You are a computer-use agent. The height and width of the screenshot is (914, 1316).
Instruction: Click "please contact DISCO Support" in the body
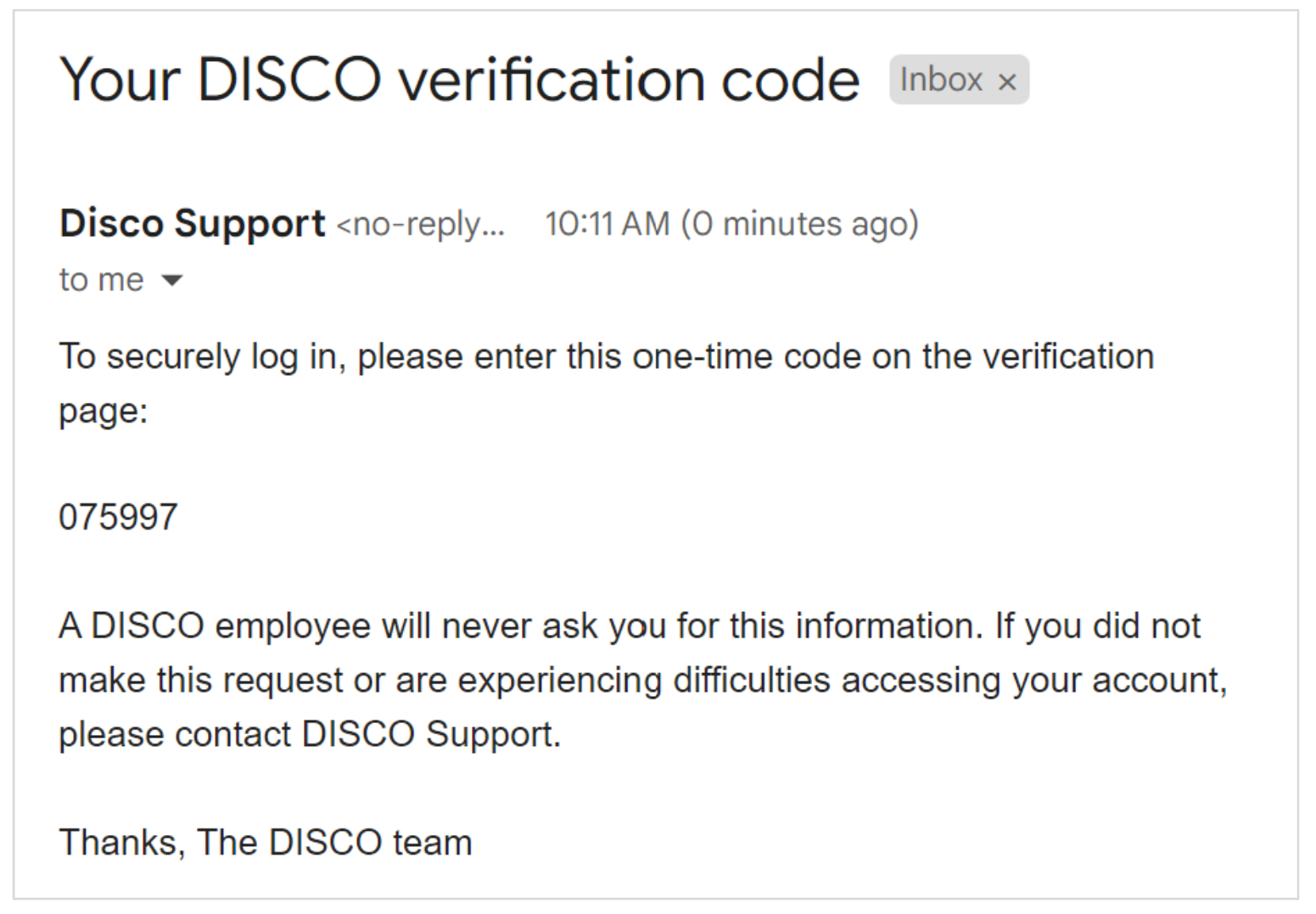(x=309, y=735)
